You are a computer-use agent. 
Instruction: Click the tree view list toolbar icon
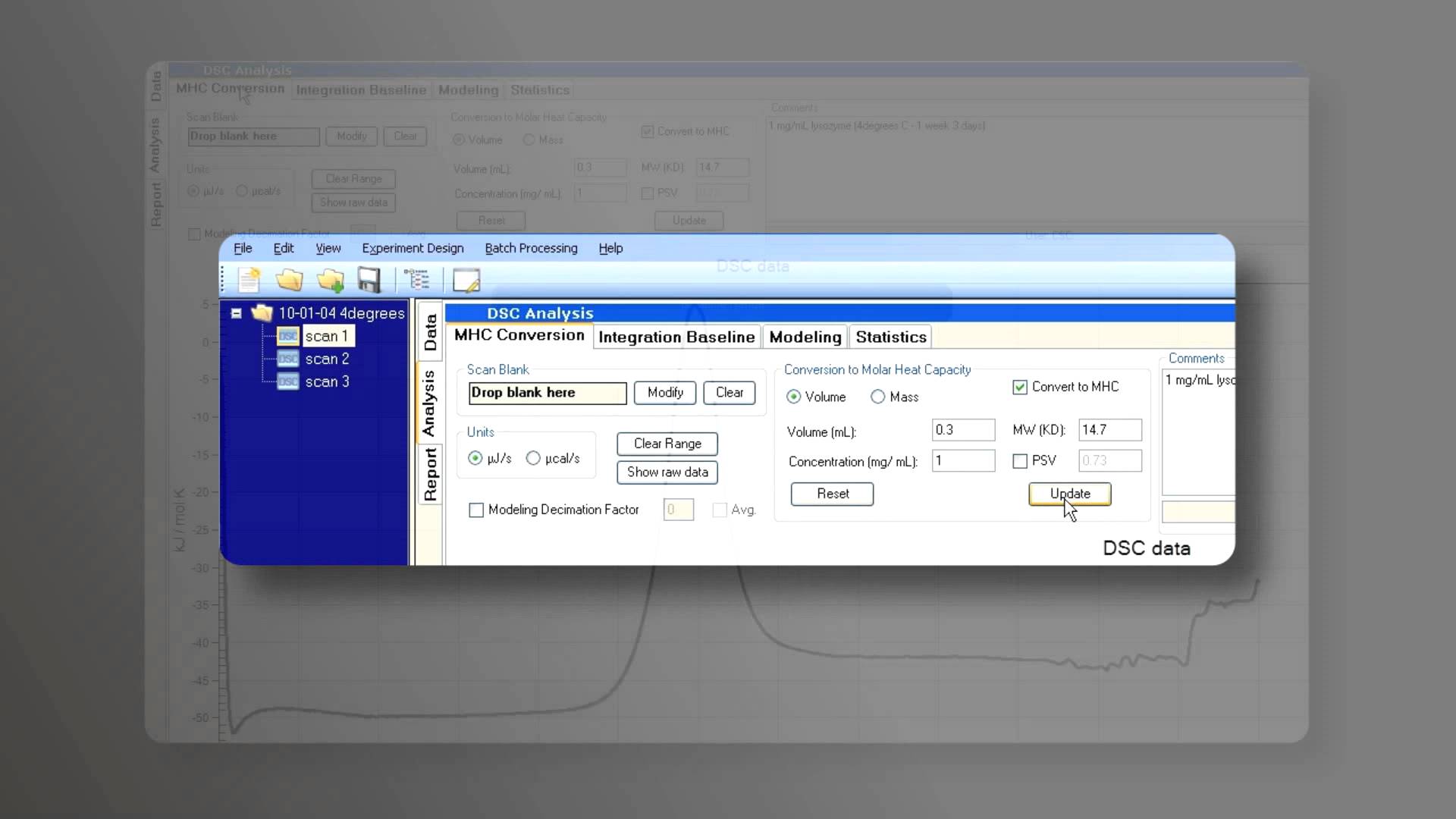pyautogui.click(x=416, y=281)
